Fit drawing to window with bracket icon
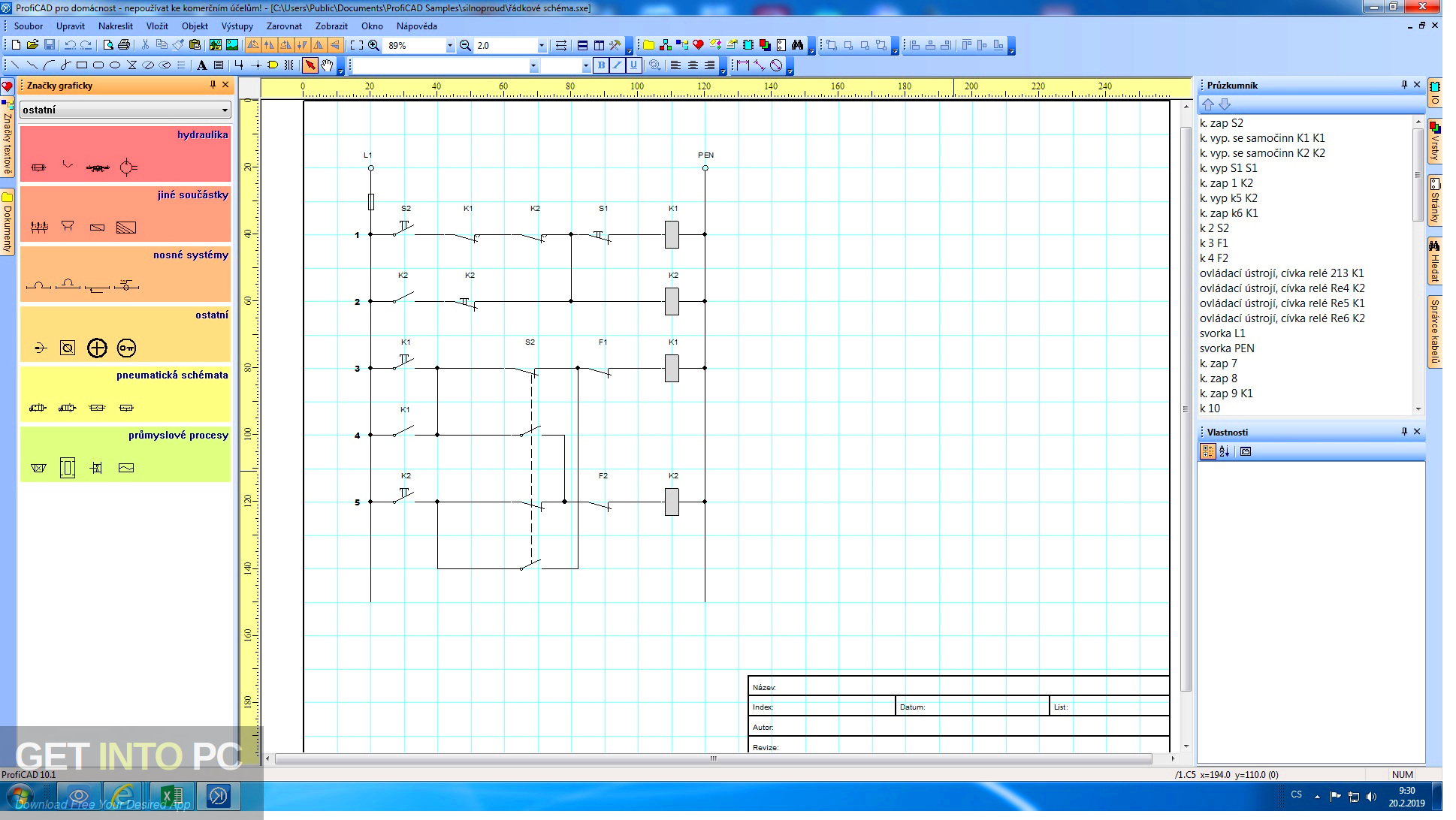The image size is (1456, 820). point(357,45)
